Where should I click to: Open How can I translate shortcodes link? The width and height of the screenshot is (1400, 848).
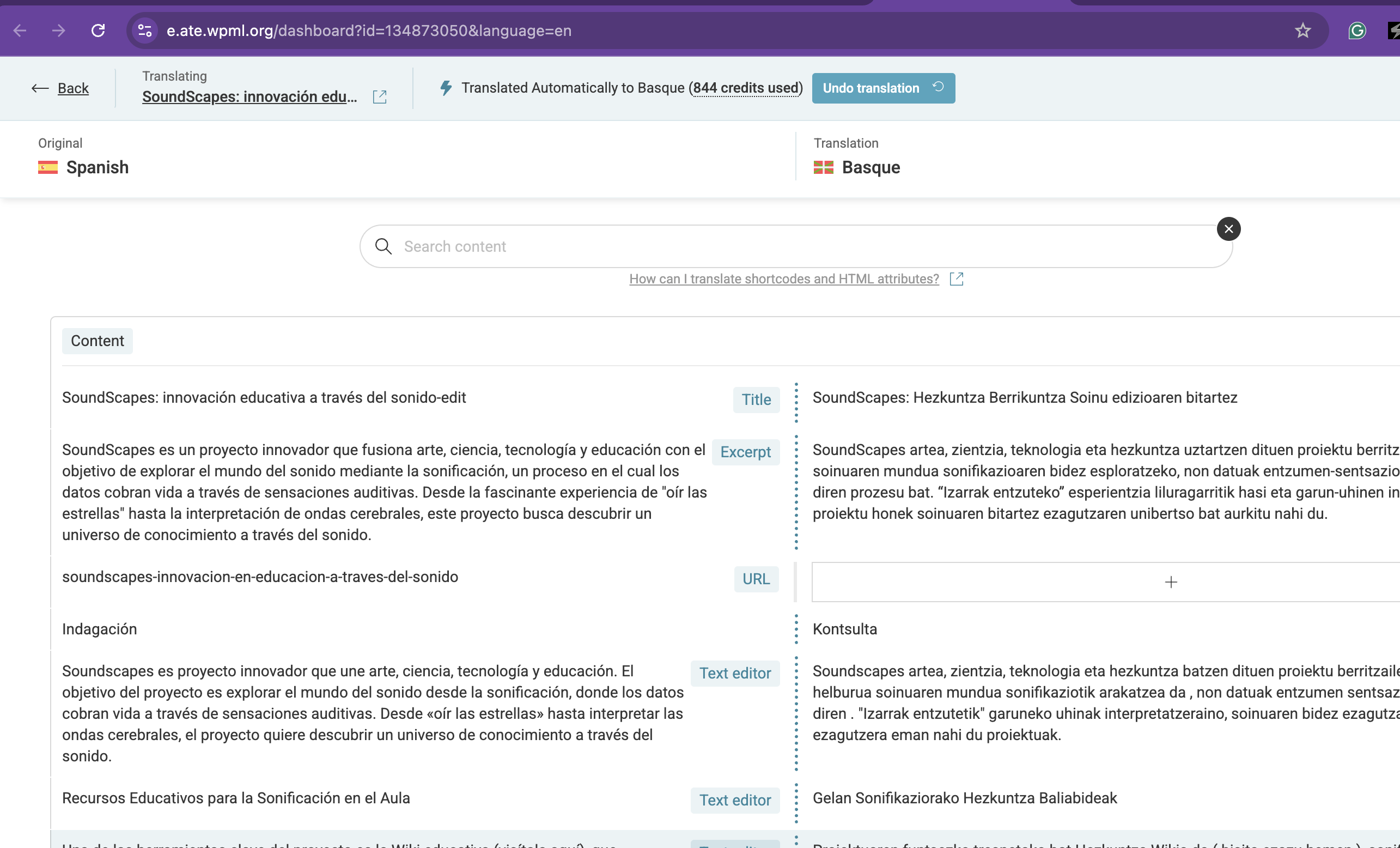tap(784, 279)
